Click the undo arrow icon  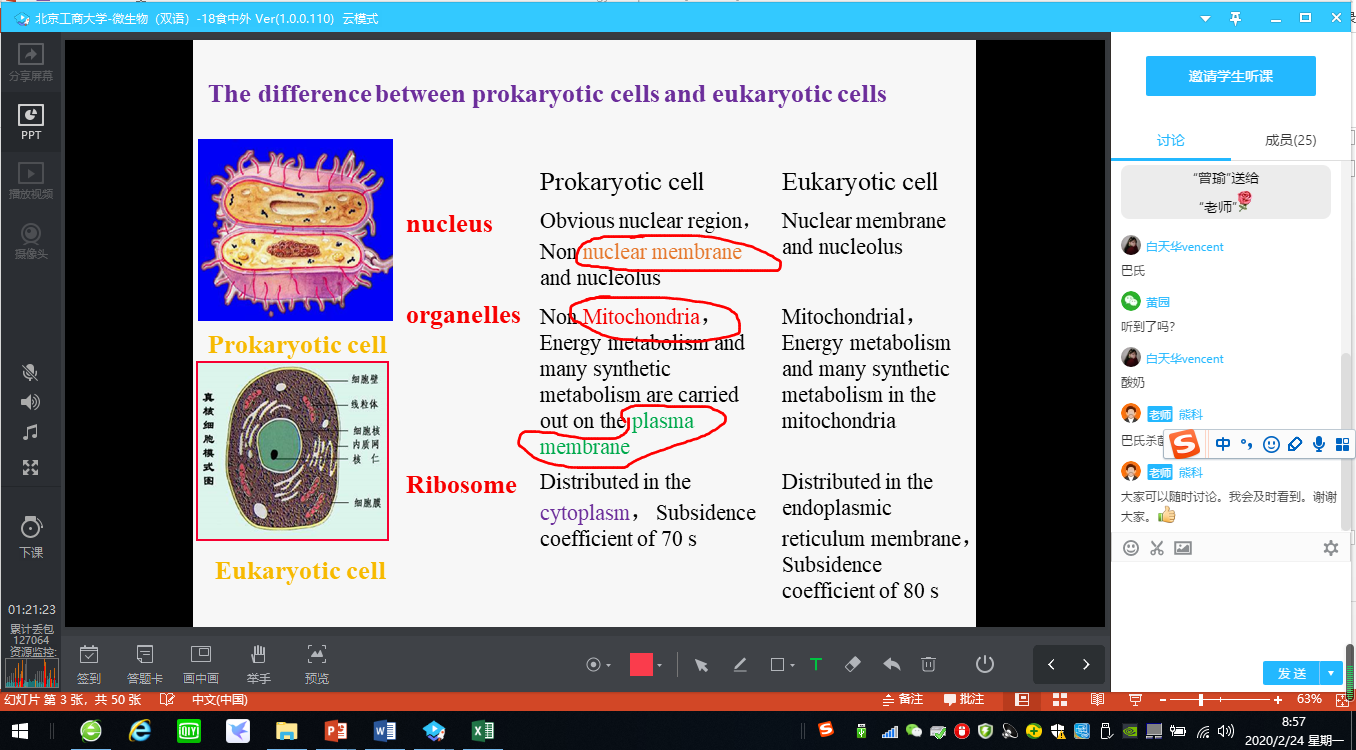pos(891,665)
